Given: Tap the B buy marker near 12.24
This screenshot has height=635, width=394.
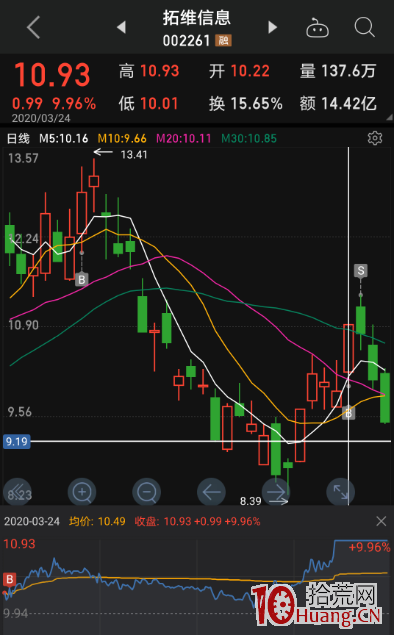Looking at the screenshot, I should coord(82,279).
